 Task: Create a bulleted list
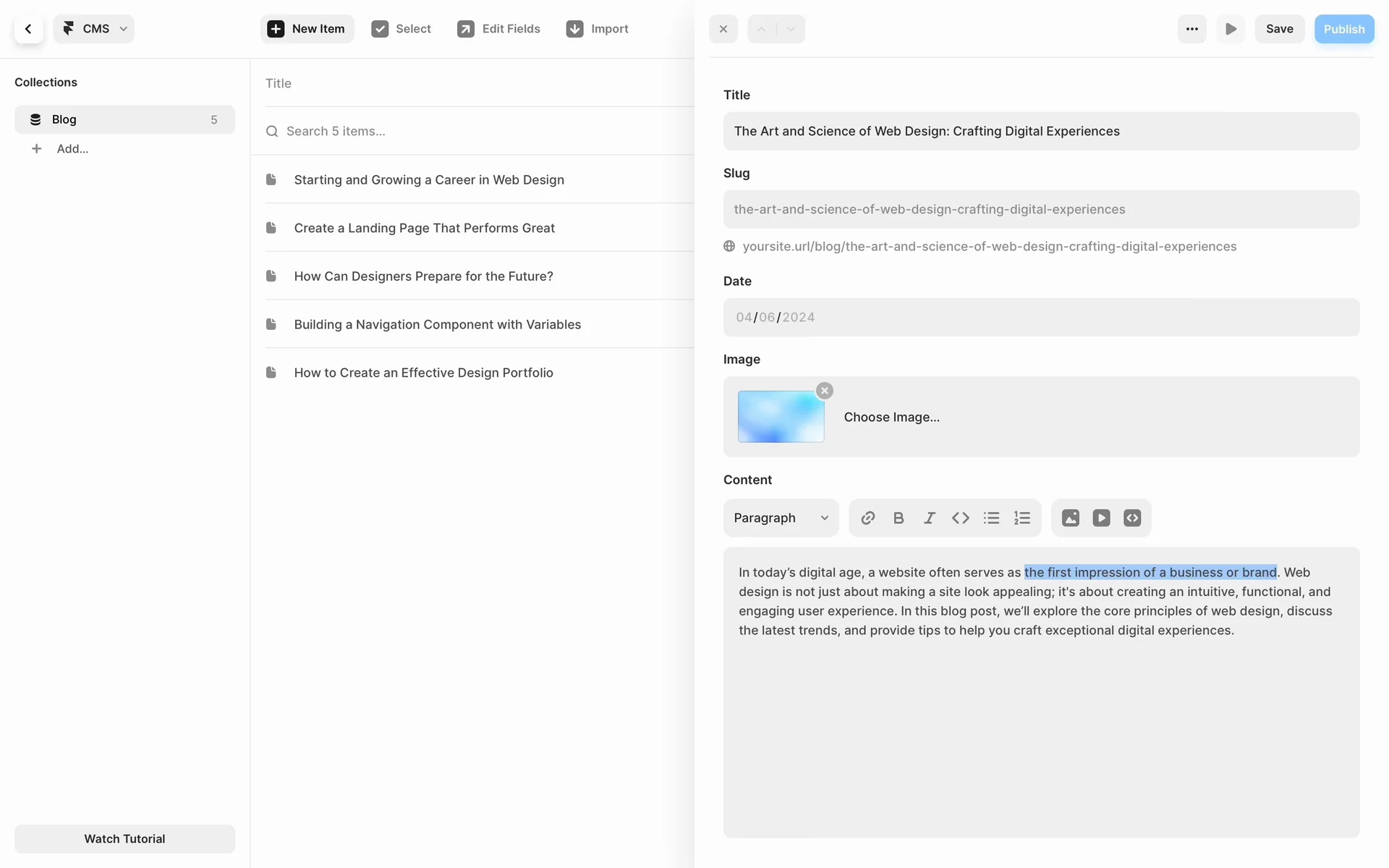pyautogui.click(x=991, y=518)
